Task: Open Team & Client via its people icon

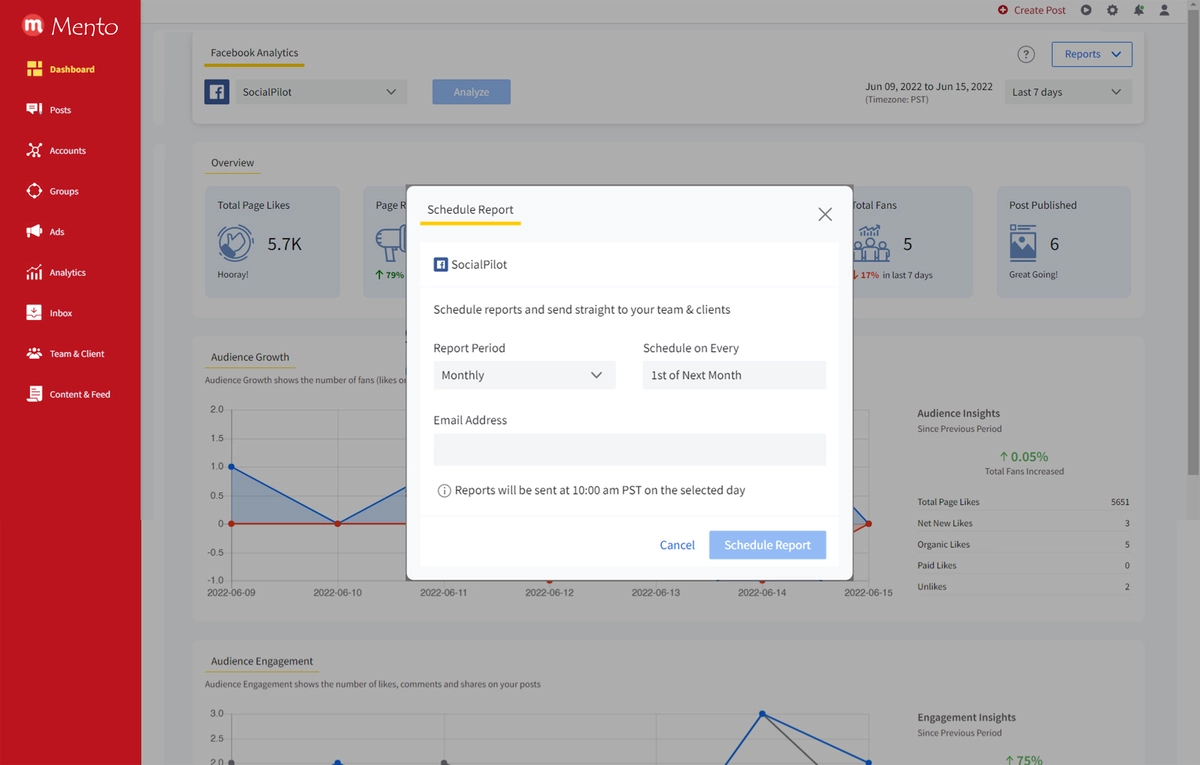Action: [34, 353]
